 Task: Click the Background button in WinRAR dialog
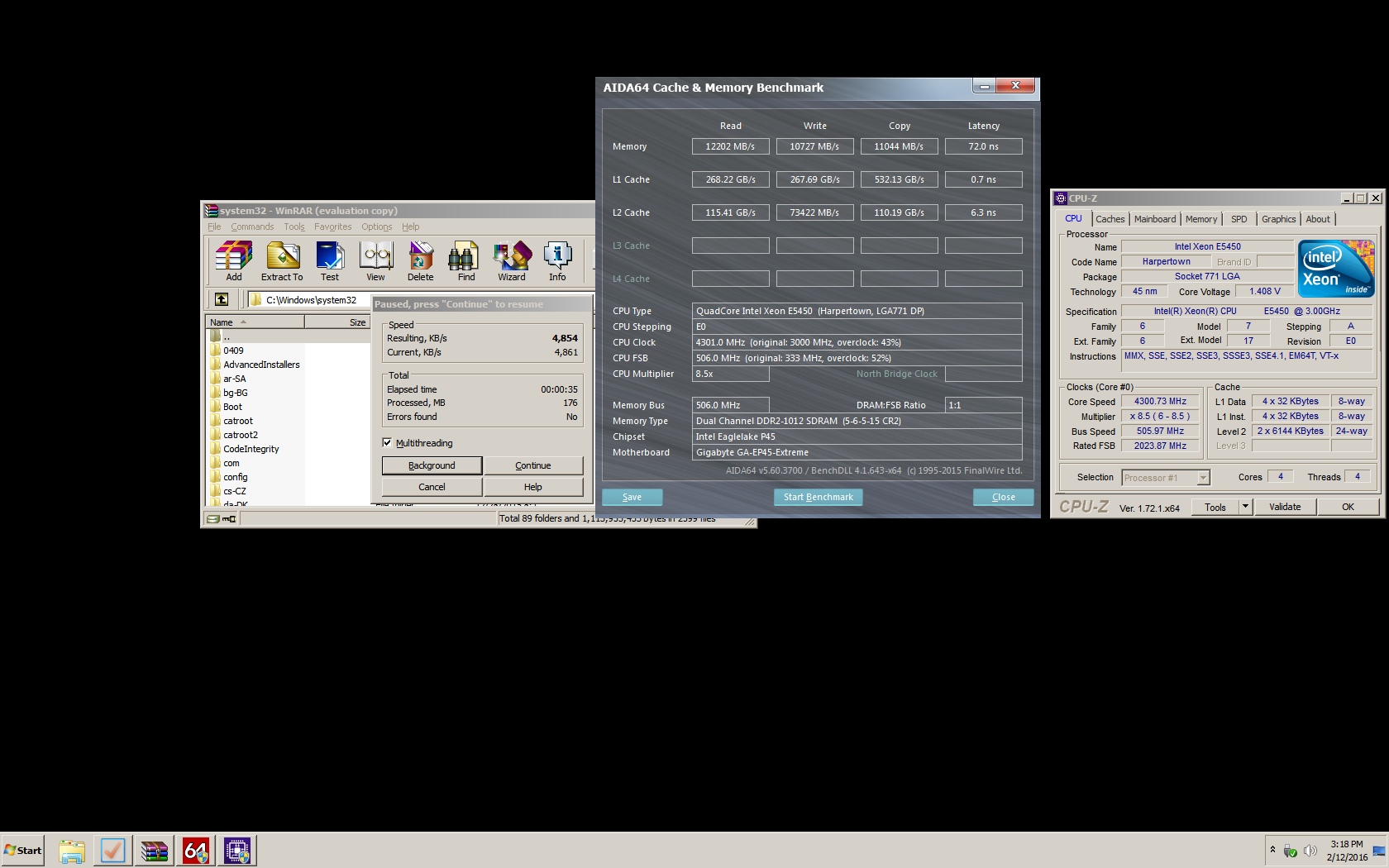coord(432,465)
